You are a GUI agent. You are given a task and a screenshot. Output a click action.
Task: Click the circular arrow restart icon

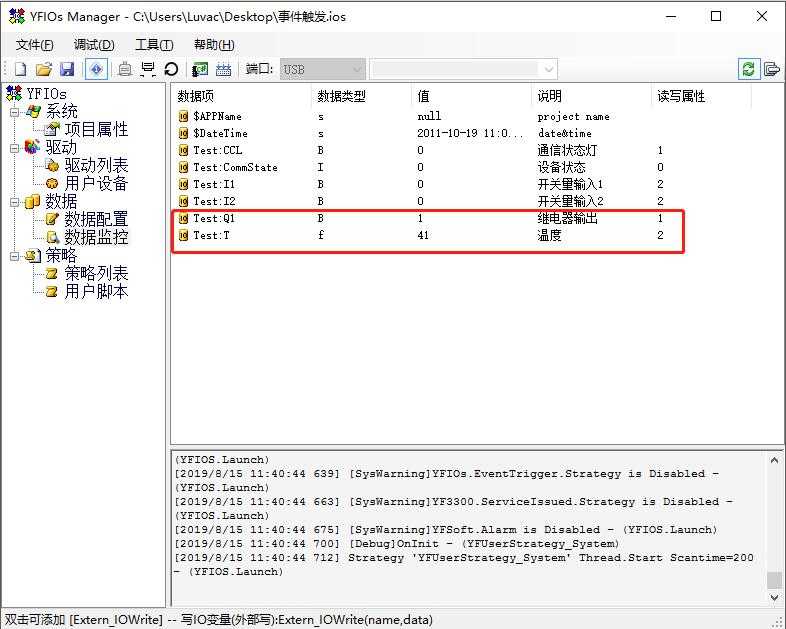pos(171,69)
